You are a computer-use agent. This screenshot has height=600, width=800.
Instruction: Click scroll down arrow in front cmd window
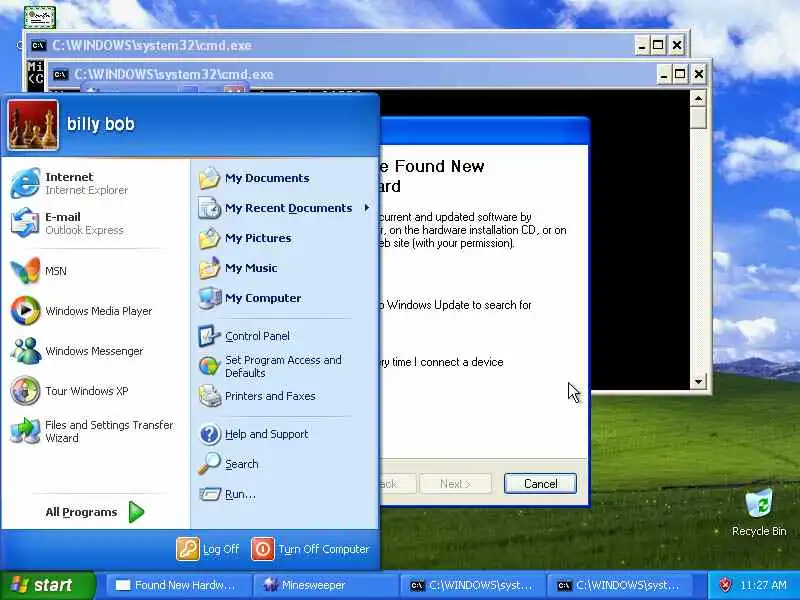click(x=698, y=381)
